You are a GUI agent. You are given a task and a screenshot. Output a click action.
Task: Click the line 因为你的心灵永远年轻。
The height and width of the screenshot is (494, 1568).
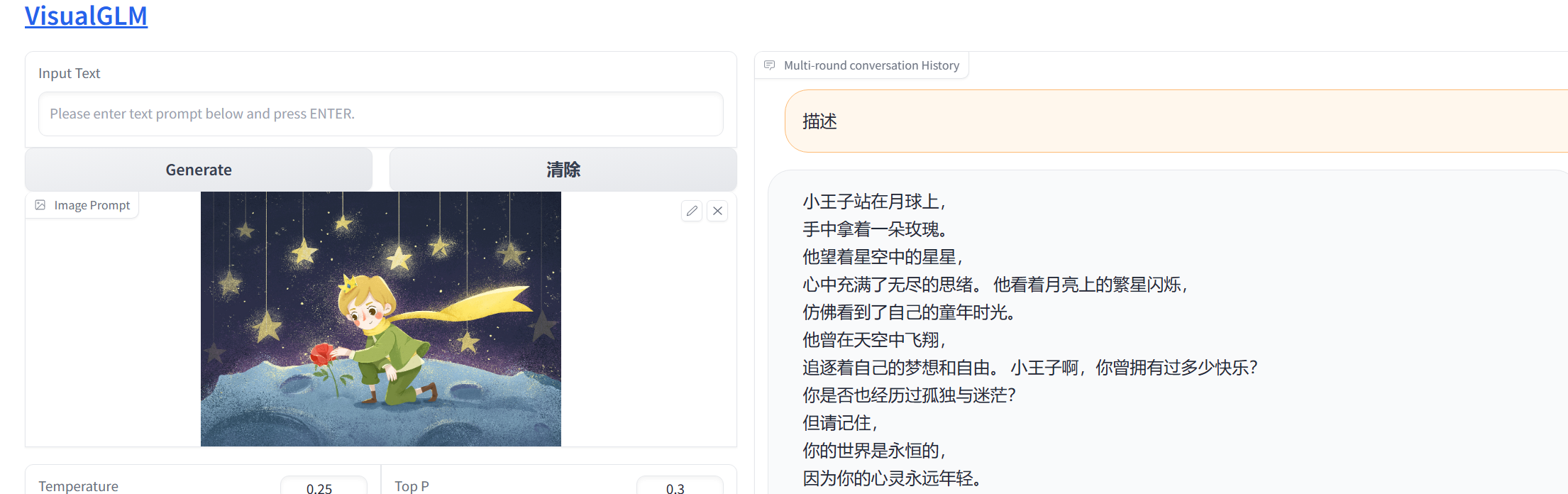pos(892,478)
